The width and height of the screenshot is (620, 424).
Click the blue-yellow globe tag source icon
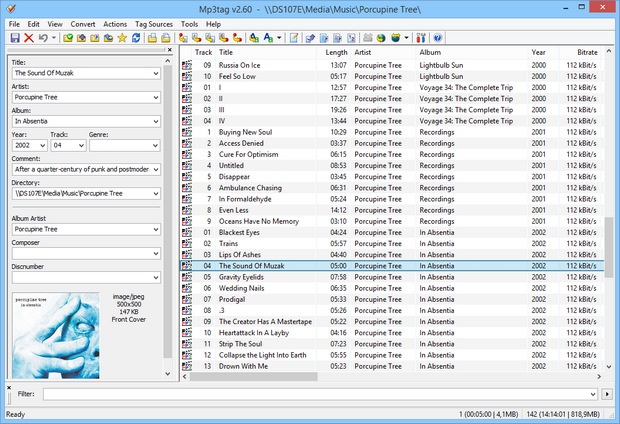click(x=395, y=38)
